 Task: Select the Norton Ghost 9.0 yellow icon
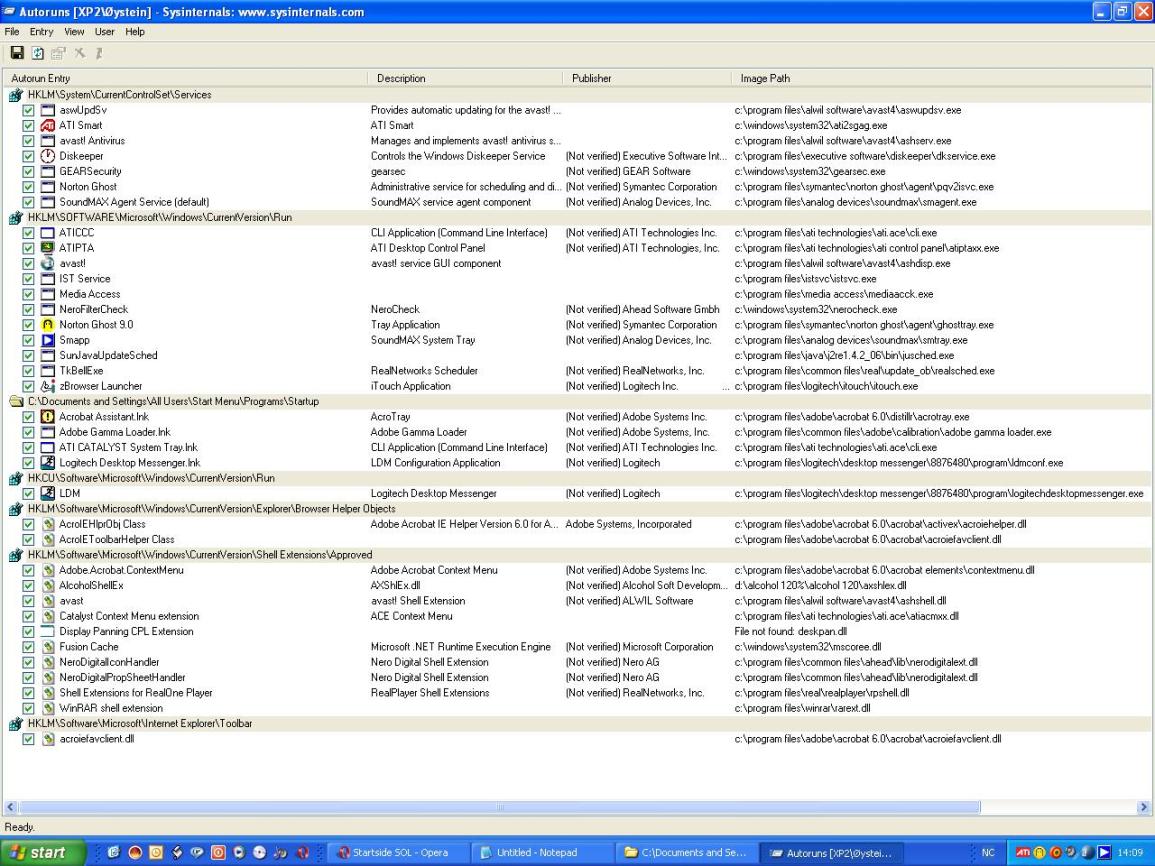(x=48, y=325)
